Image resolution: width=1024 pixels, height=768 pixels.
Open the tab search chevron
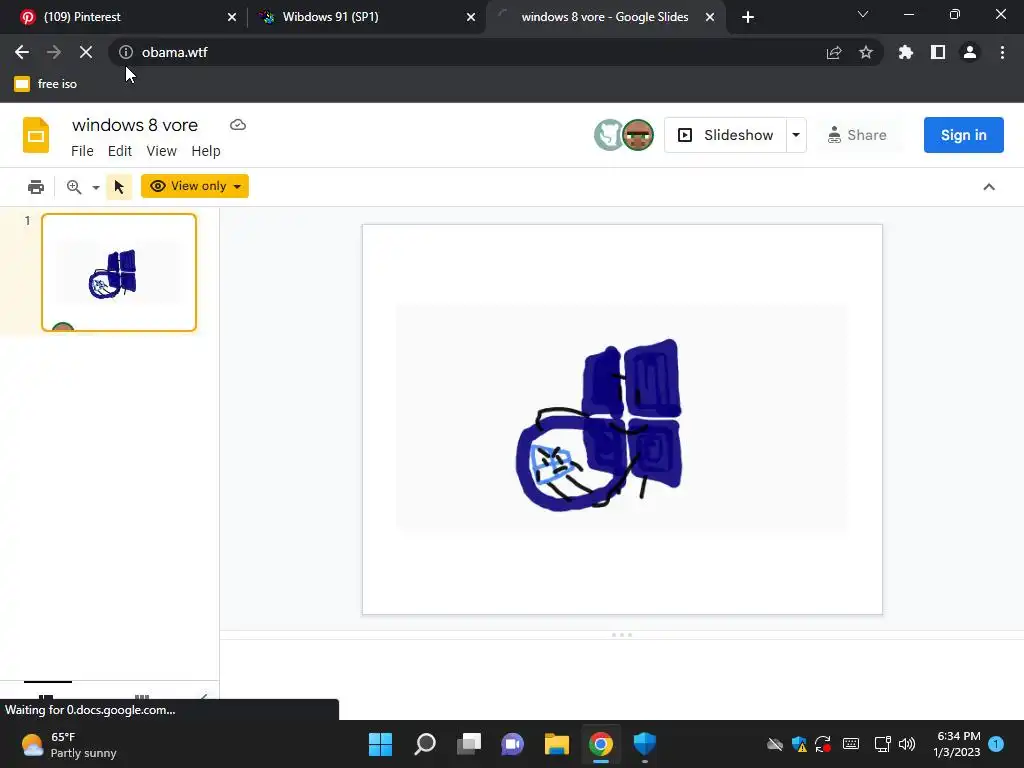tap(863, 14)
